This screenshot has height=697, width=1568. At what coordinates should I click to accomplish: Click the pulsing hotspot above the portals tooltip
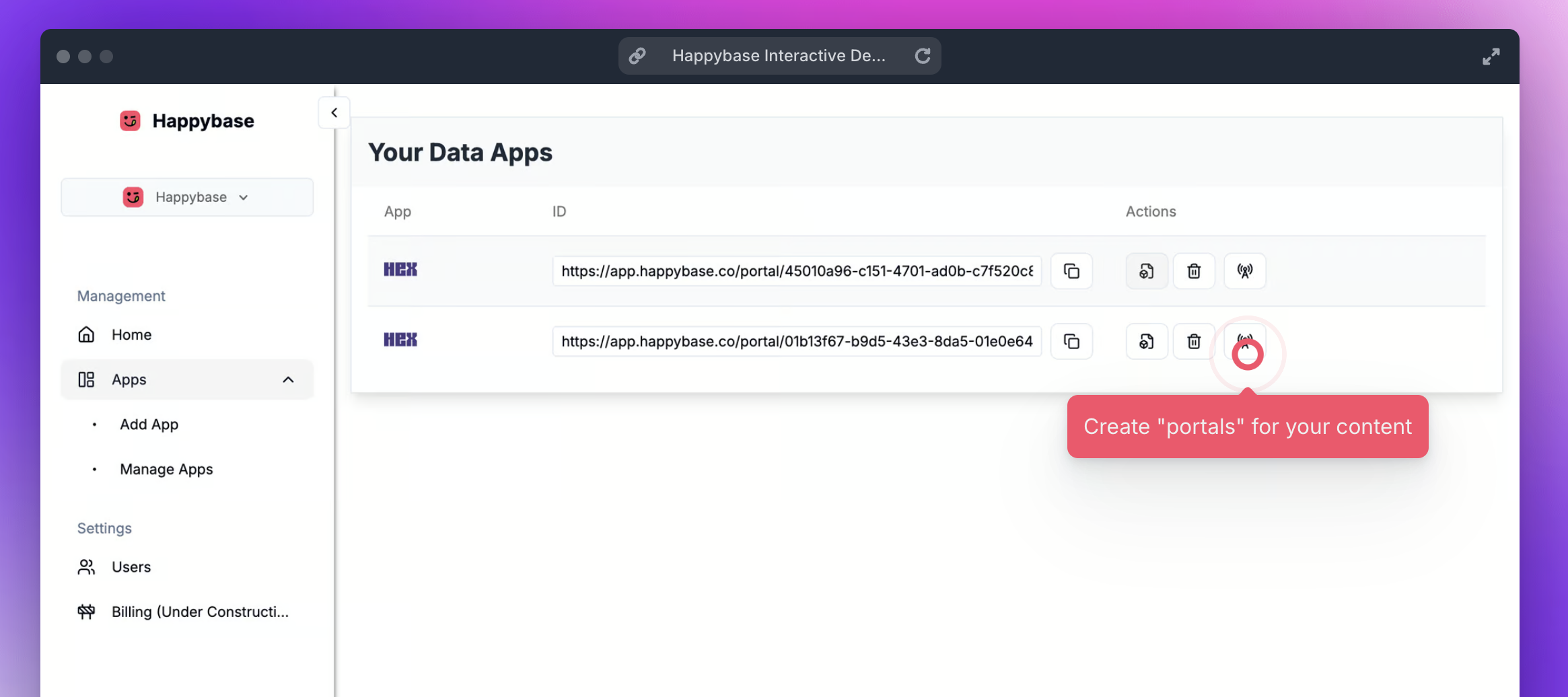[x=1247, y=354]
